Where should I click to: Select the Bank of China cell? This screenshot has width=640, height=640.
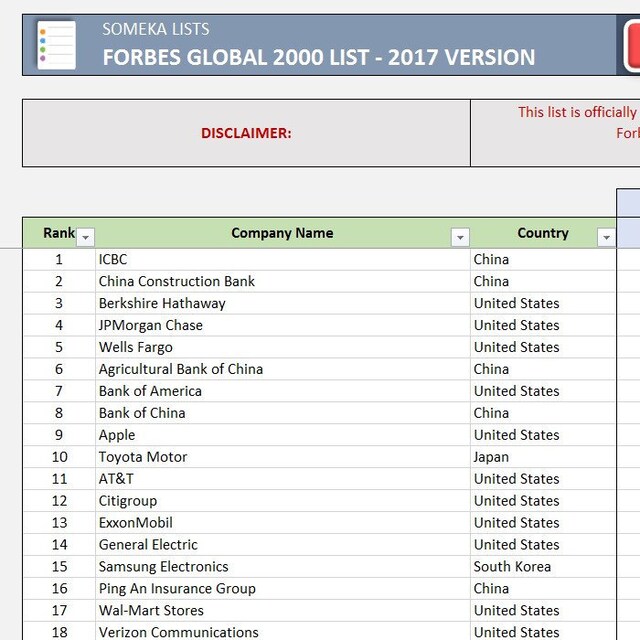282,413
